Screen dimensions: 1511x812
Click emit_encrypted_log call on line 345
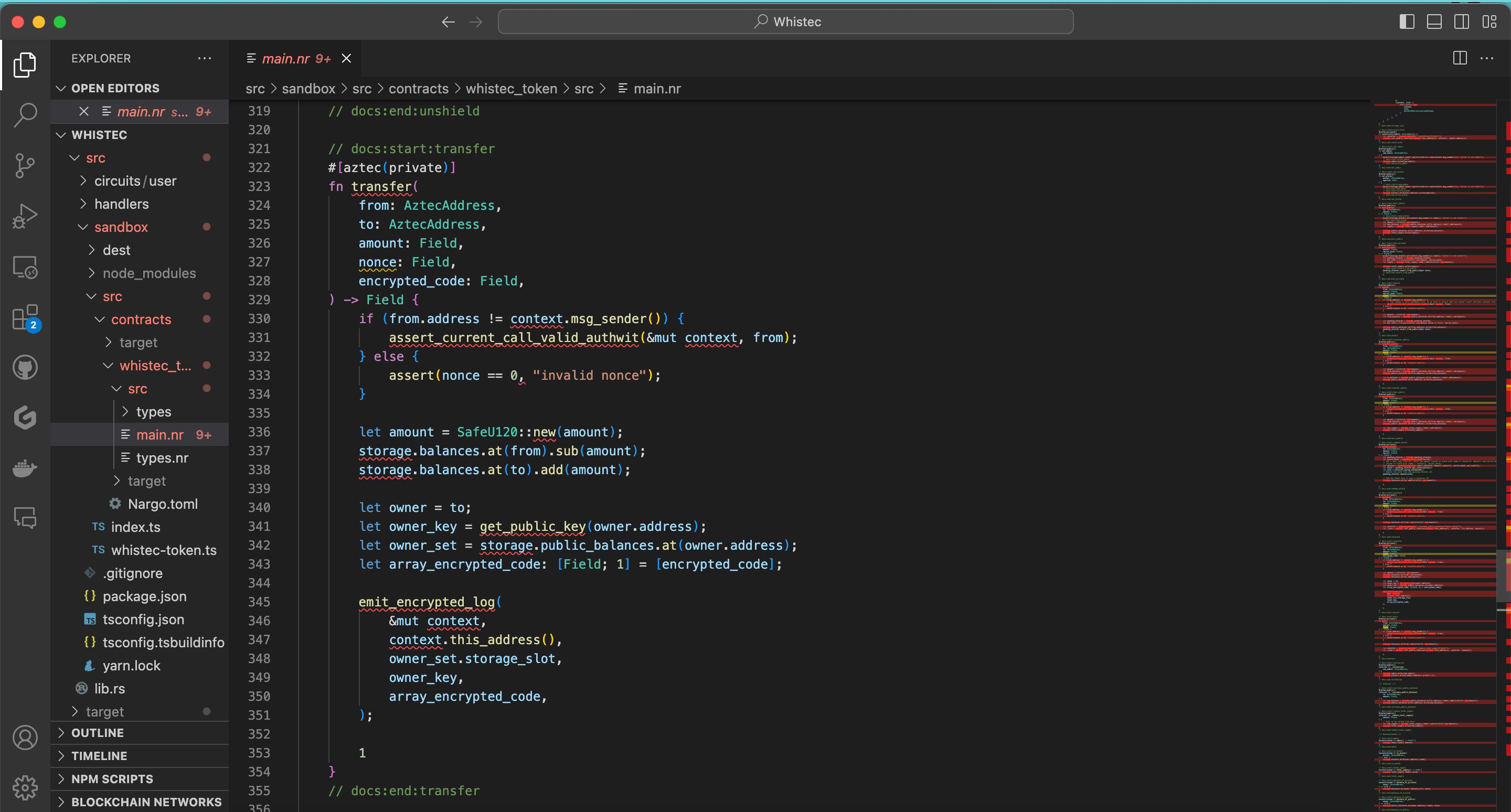[427, 602]
